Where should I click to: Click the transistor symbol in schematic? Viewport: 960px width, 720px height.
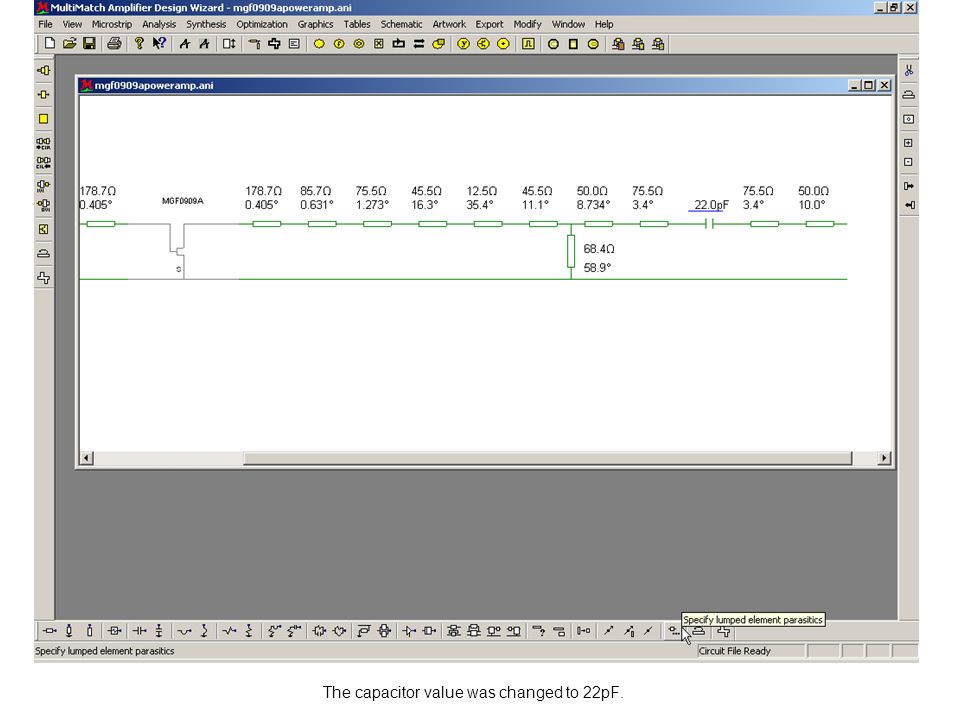click(178, 251)
